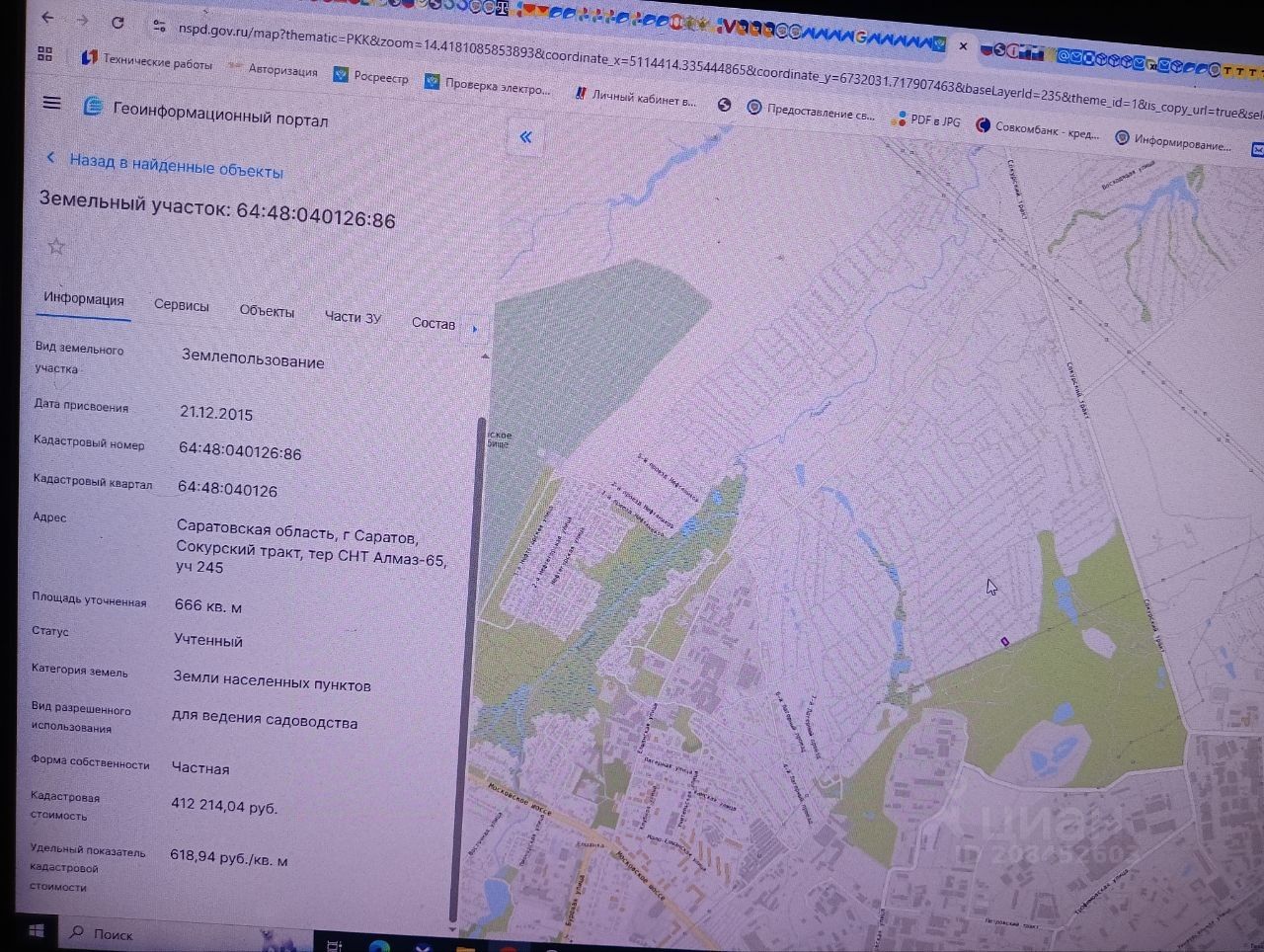Click the cadastral quarter 64:48:040126 value
This screenshot has height=952, width=1264.
pyautogui.click(x=227, y=488)
